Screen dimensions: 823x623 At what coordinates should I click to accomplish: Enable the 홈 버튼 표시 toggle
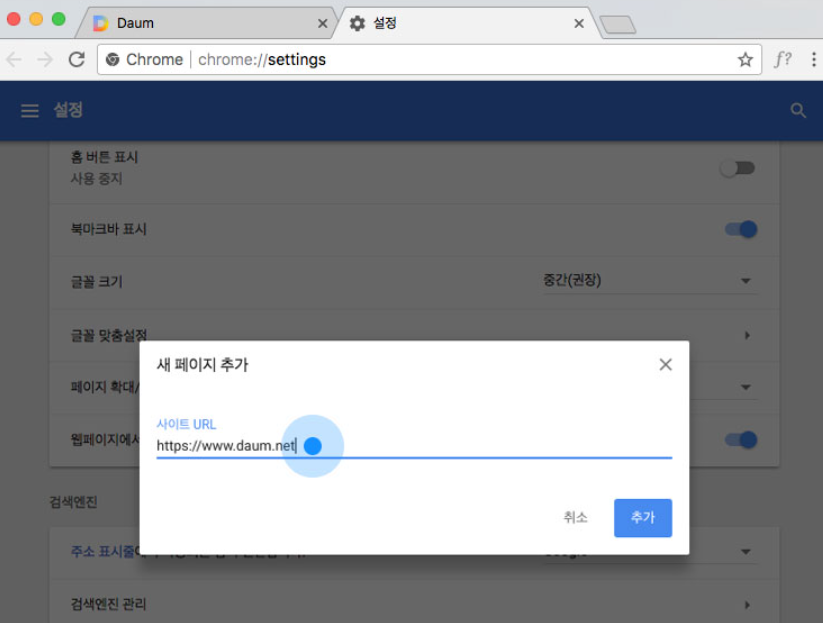point(737,168)
